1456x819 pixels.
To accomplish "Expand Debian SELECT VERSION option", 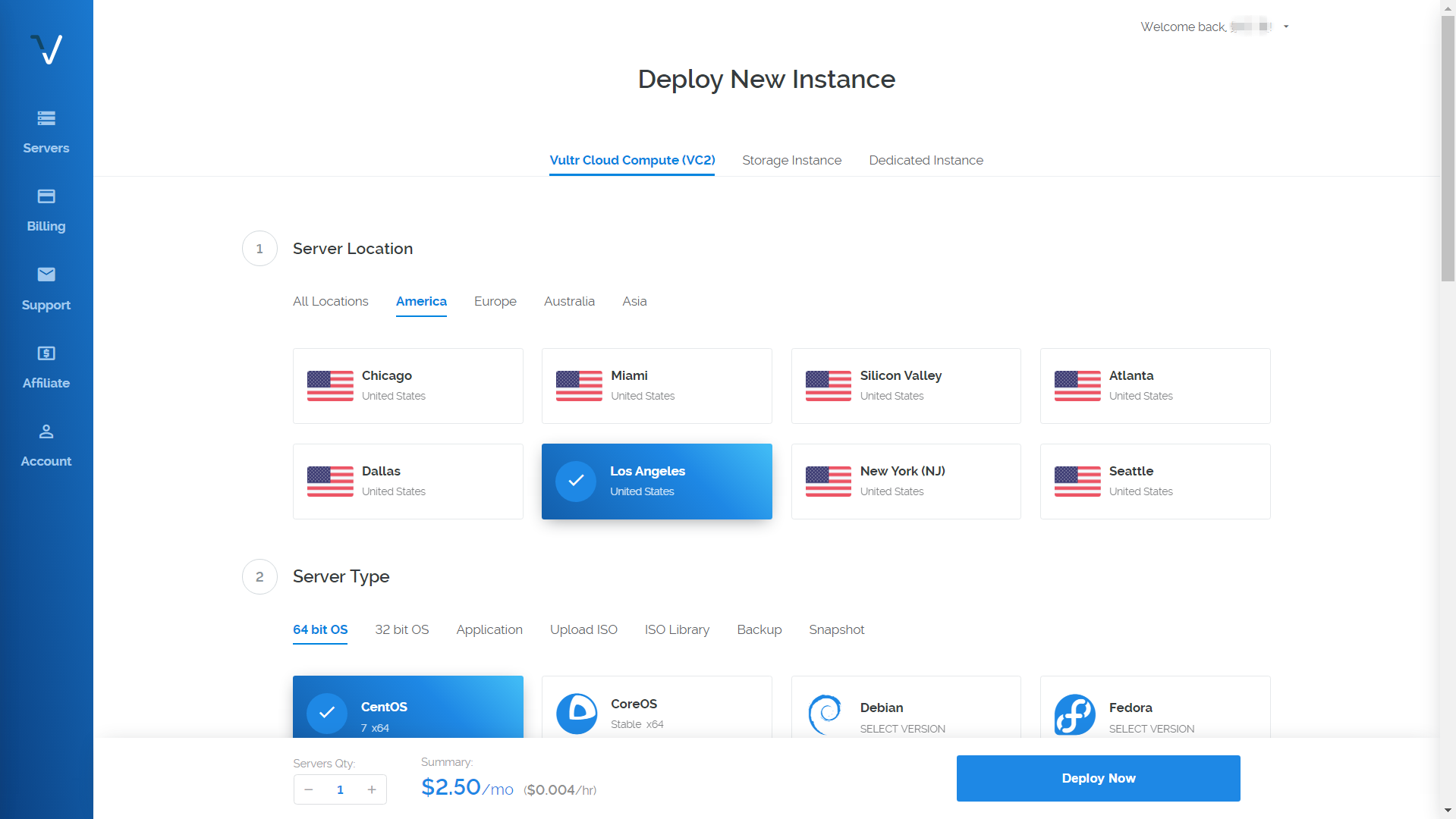I will point(903,729).
